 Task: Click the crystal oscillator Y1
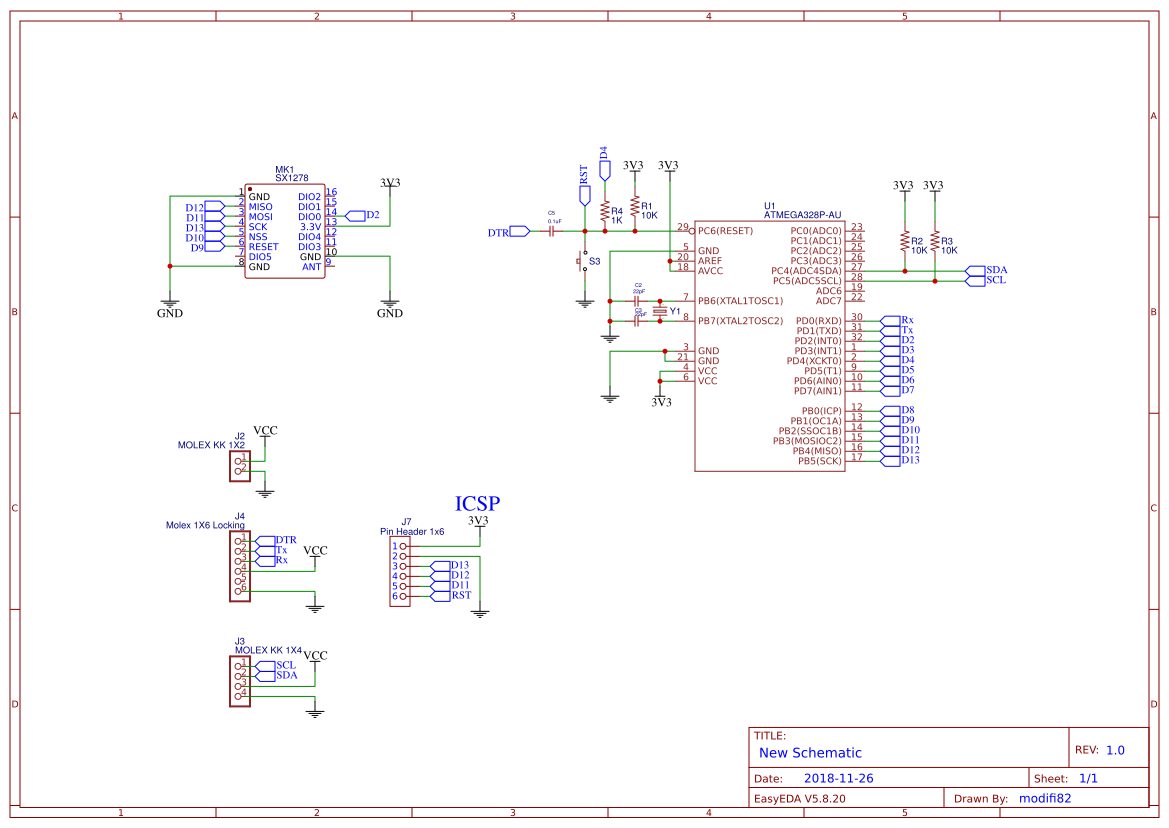click(661, 311)
